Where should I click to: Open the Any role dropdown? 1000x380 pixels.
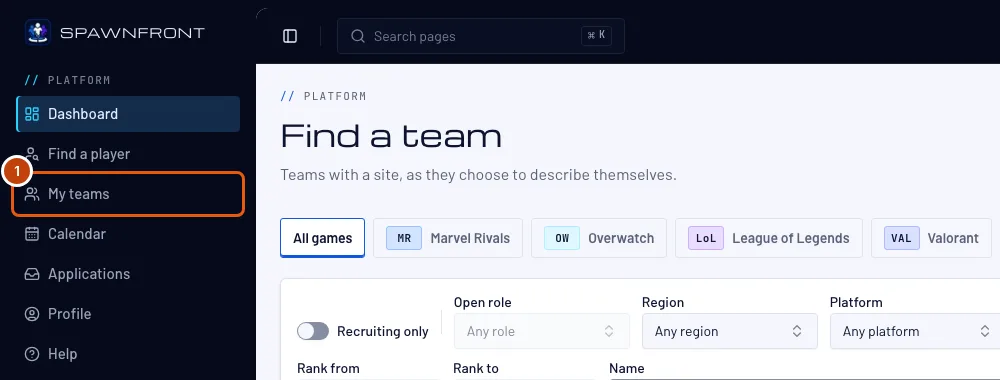[541, 332]
